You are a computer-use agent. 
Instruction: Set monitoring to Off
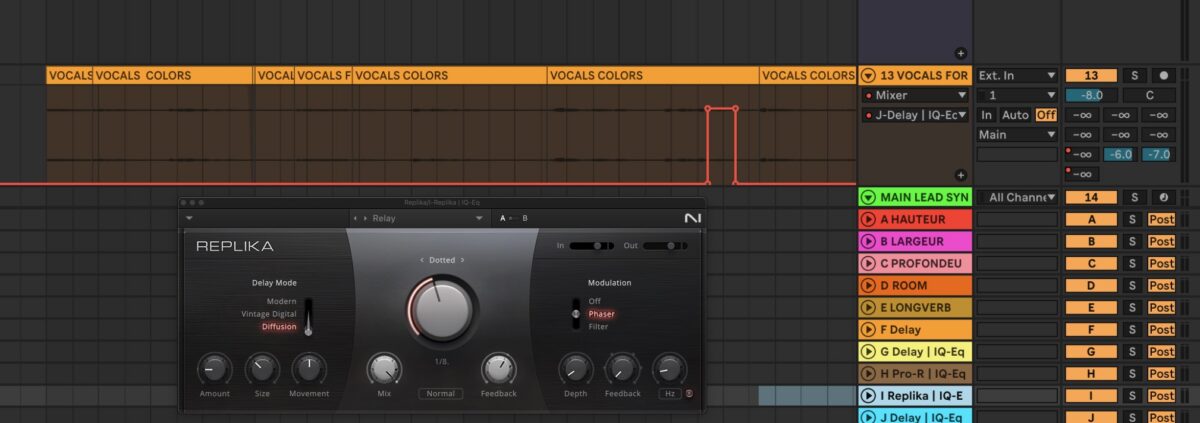(1046, 115)
